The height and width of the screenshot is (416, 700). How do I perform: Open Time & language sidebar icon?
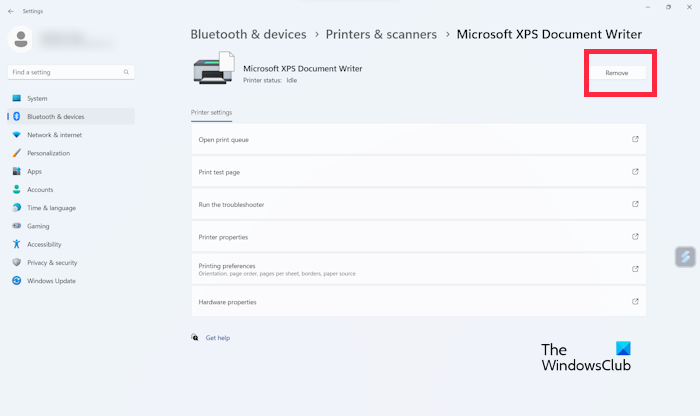click(x=17, y=208)
